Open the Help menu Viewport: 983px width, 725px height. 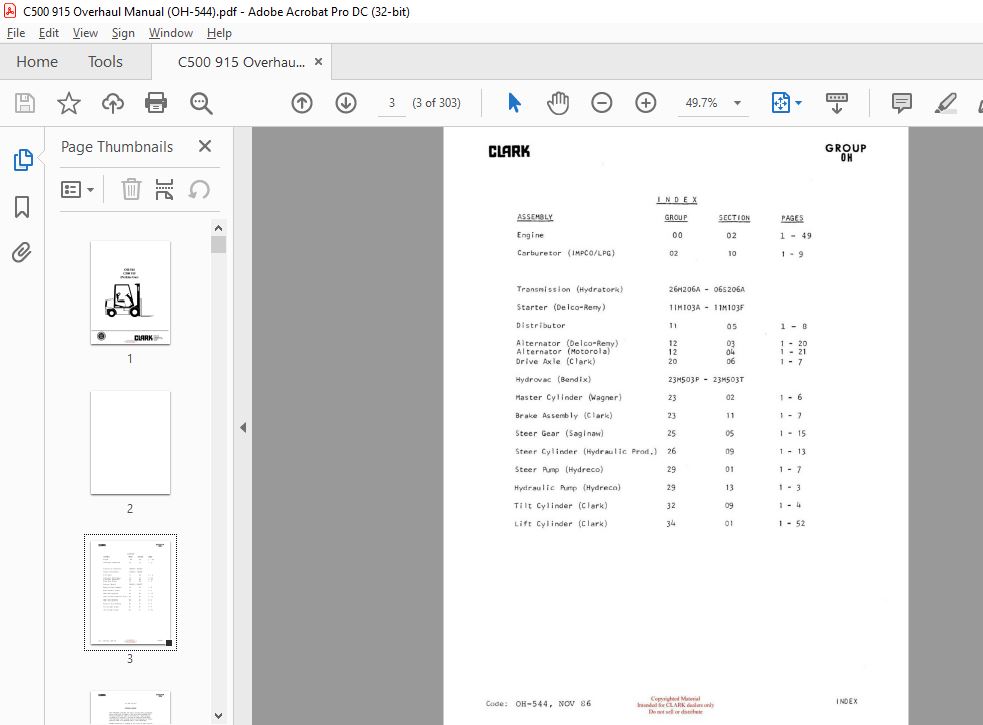[x=219, y=33]
